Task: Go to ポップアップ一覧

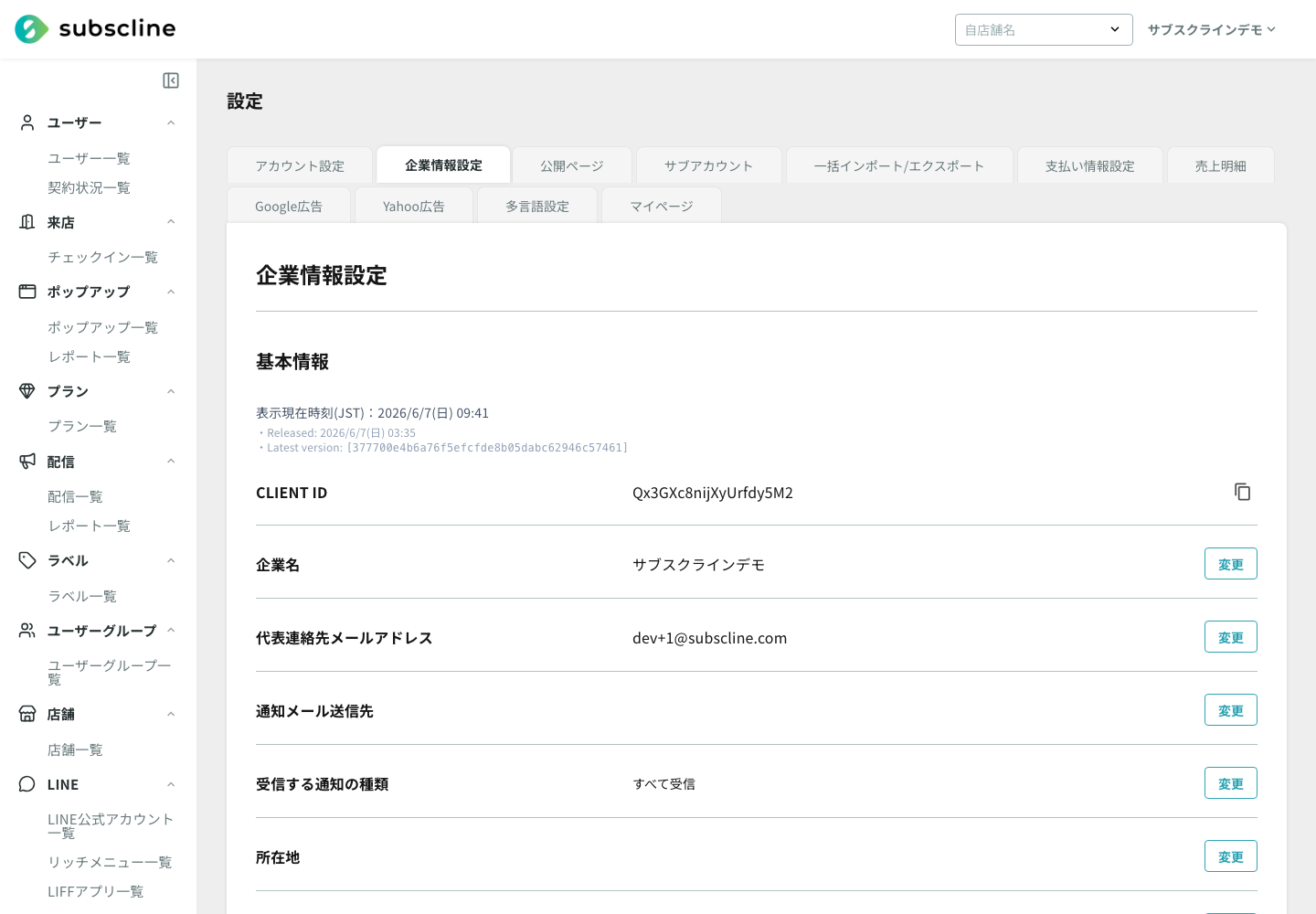Action: tap(102, 327)
